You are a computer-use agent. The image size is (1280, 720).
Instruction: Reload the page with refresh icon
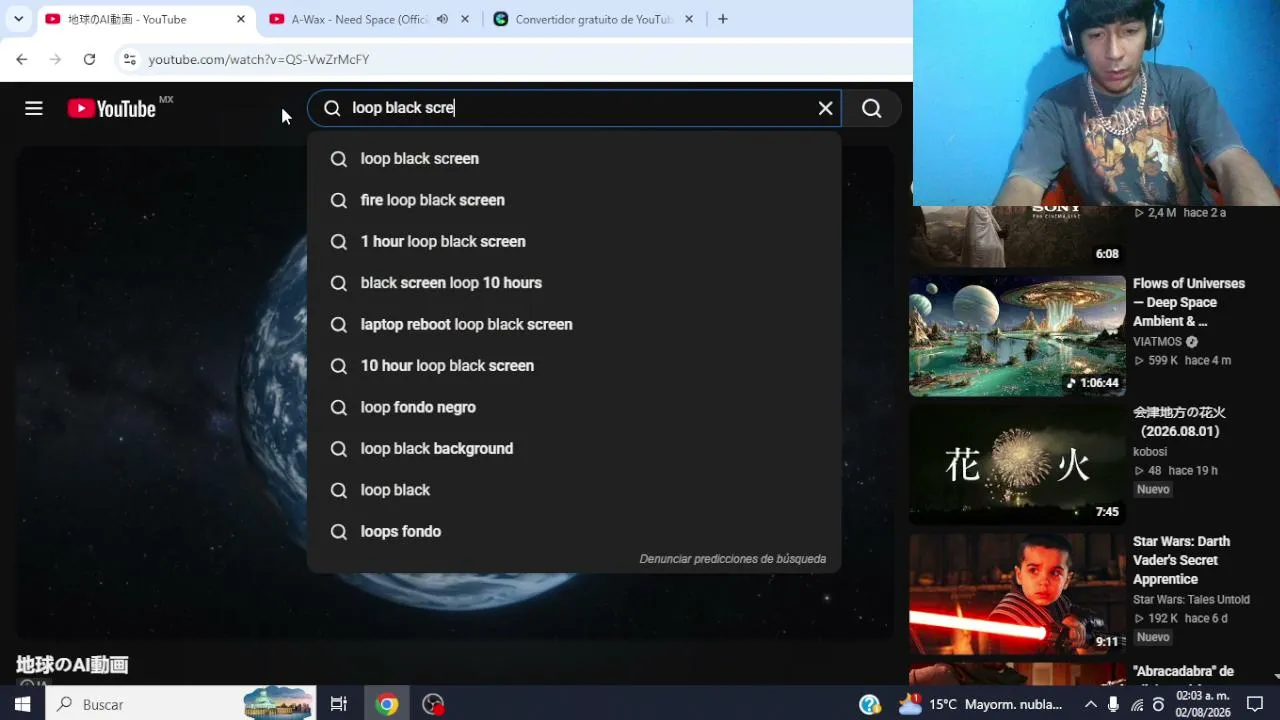coord(89,60)
